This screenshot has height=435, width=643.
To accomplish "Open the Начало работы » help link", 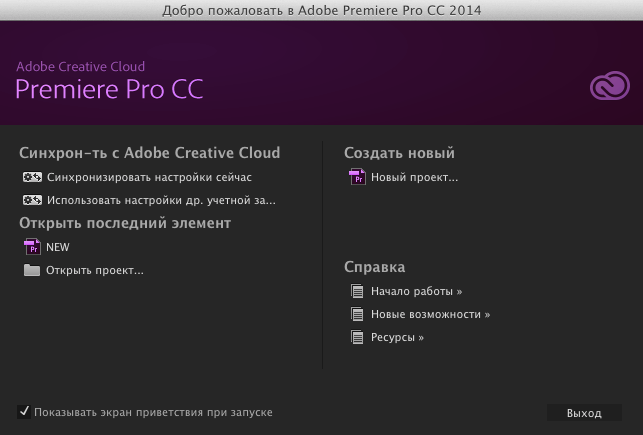I will point(417,291).
